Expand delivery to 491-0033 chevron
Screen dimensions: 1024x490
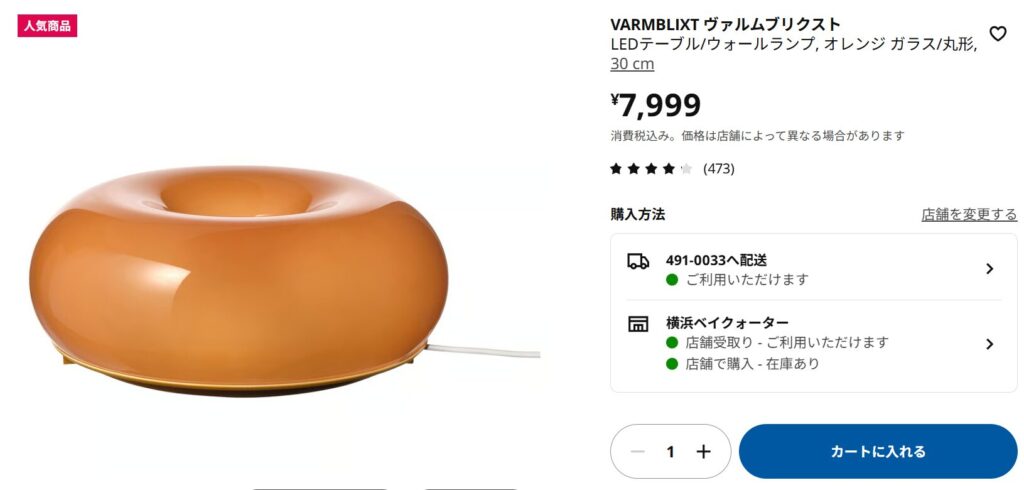coord(989,269)
